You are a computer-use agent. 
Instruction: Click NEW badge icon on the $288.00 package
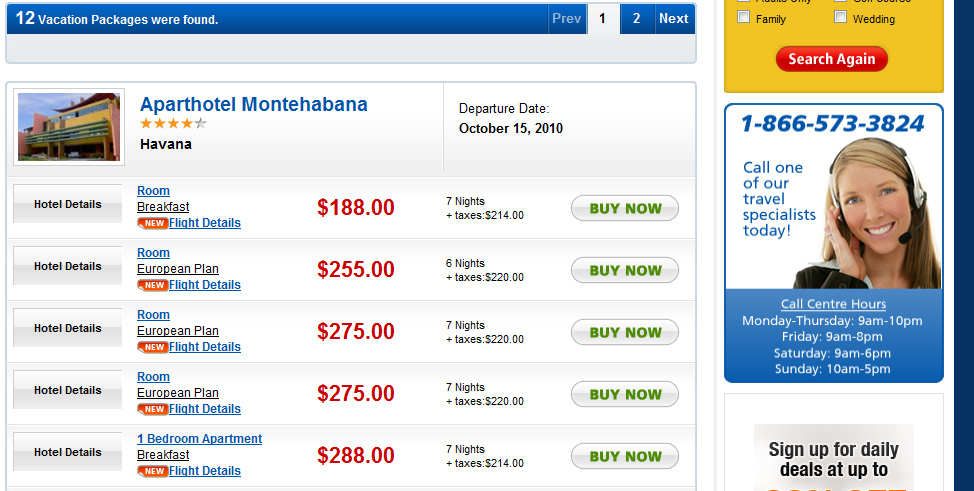click(x=152, y=471)
